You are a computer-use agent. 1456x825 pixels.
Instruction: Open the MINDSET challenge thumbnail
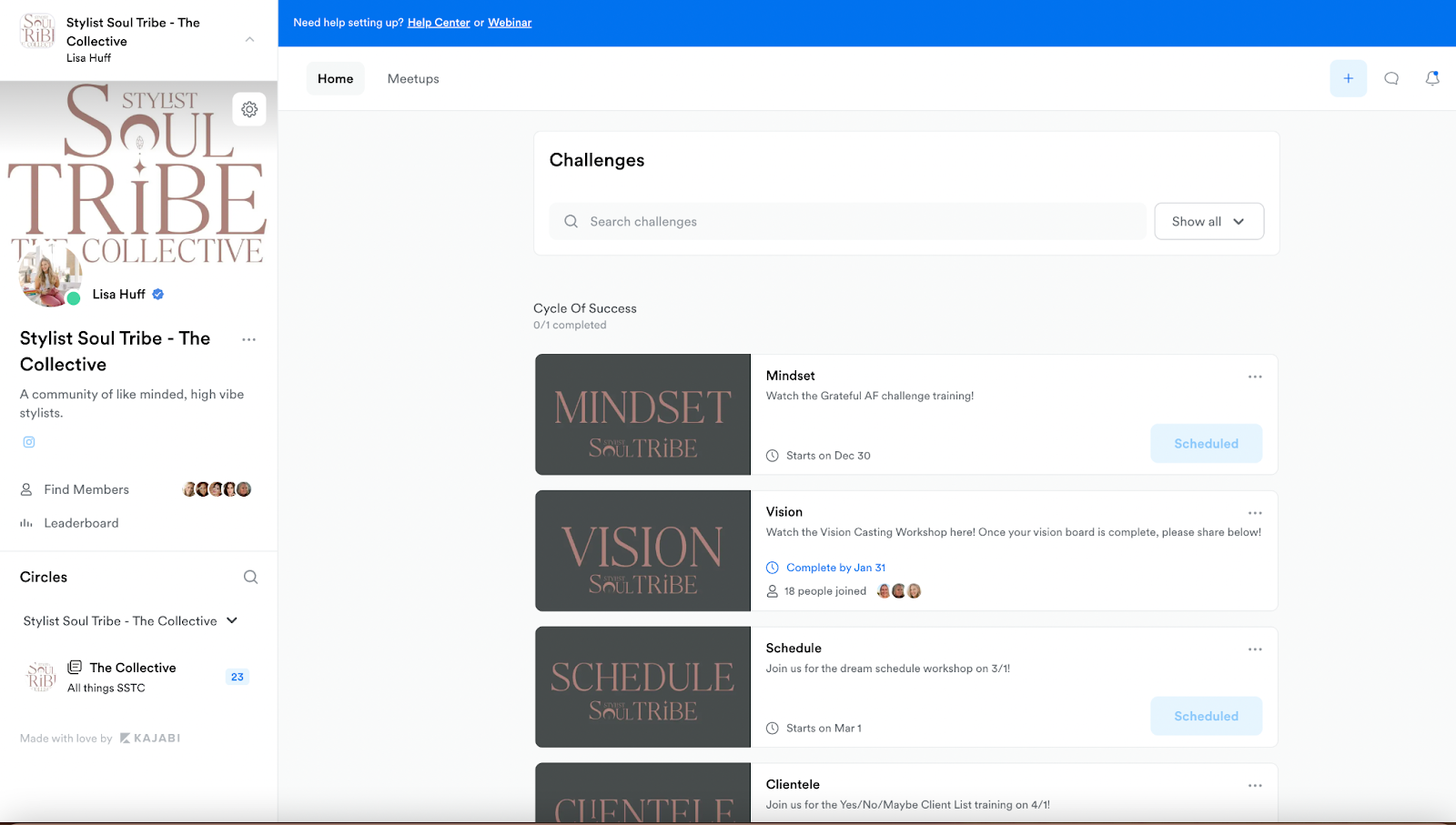click(642, 415)
